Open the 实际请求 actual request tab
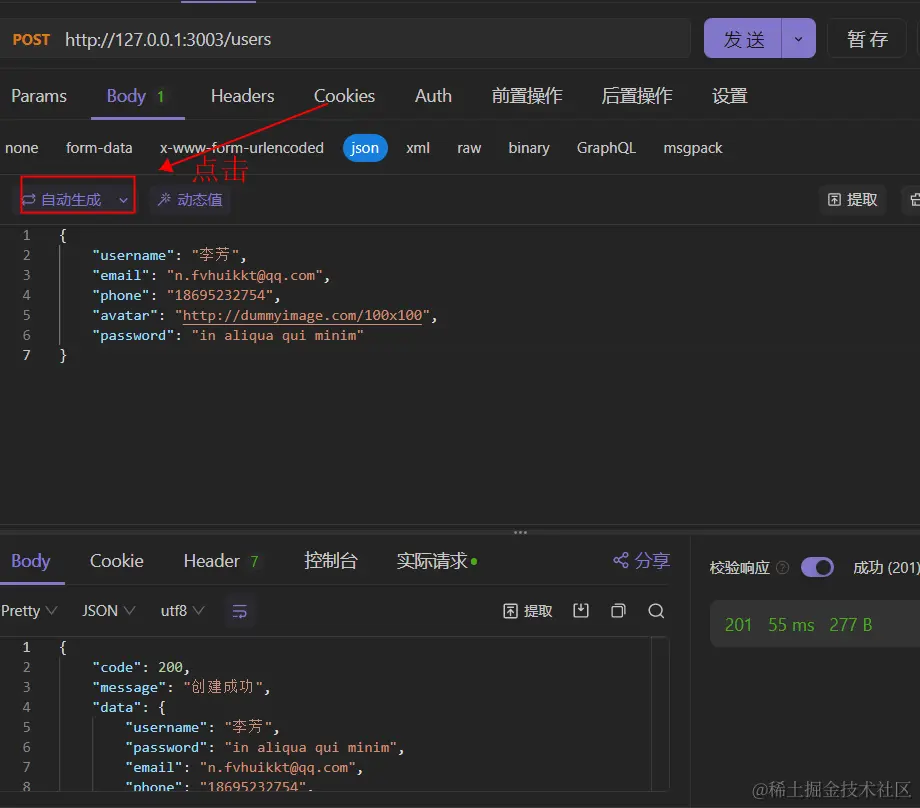 tap(437, 561)
